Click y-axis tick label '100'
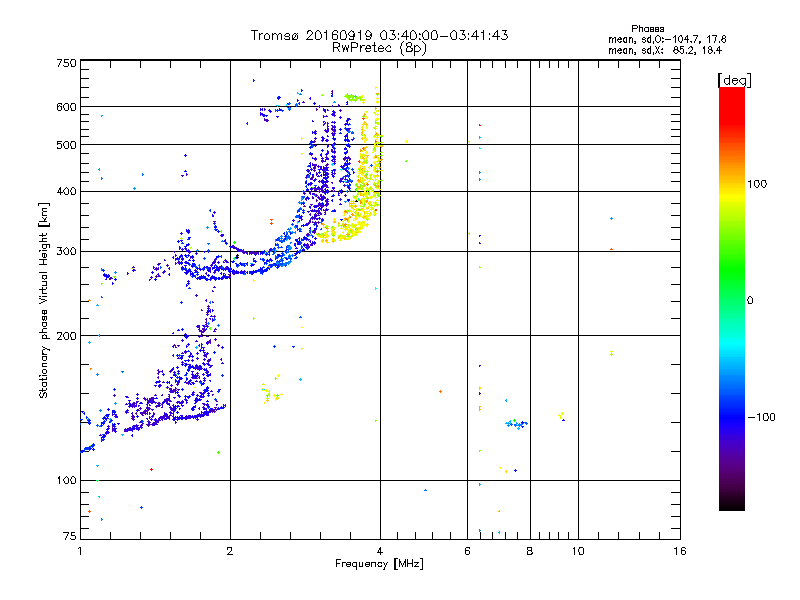 click(x=66, y=480)
